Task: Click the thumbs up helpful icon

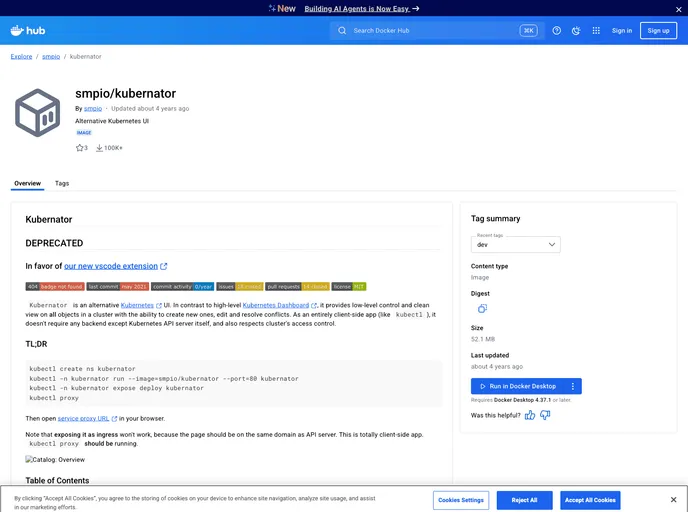Action: (x=530, y=415)
